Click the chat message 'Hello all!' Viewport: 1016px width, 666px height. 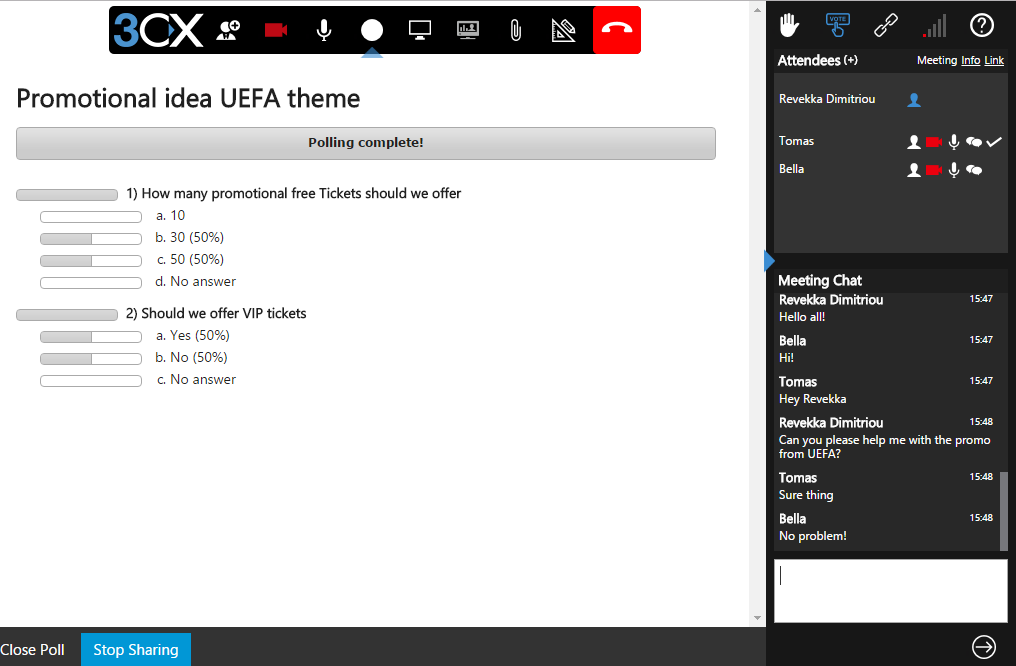802,317
